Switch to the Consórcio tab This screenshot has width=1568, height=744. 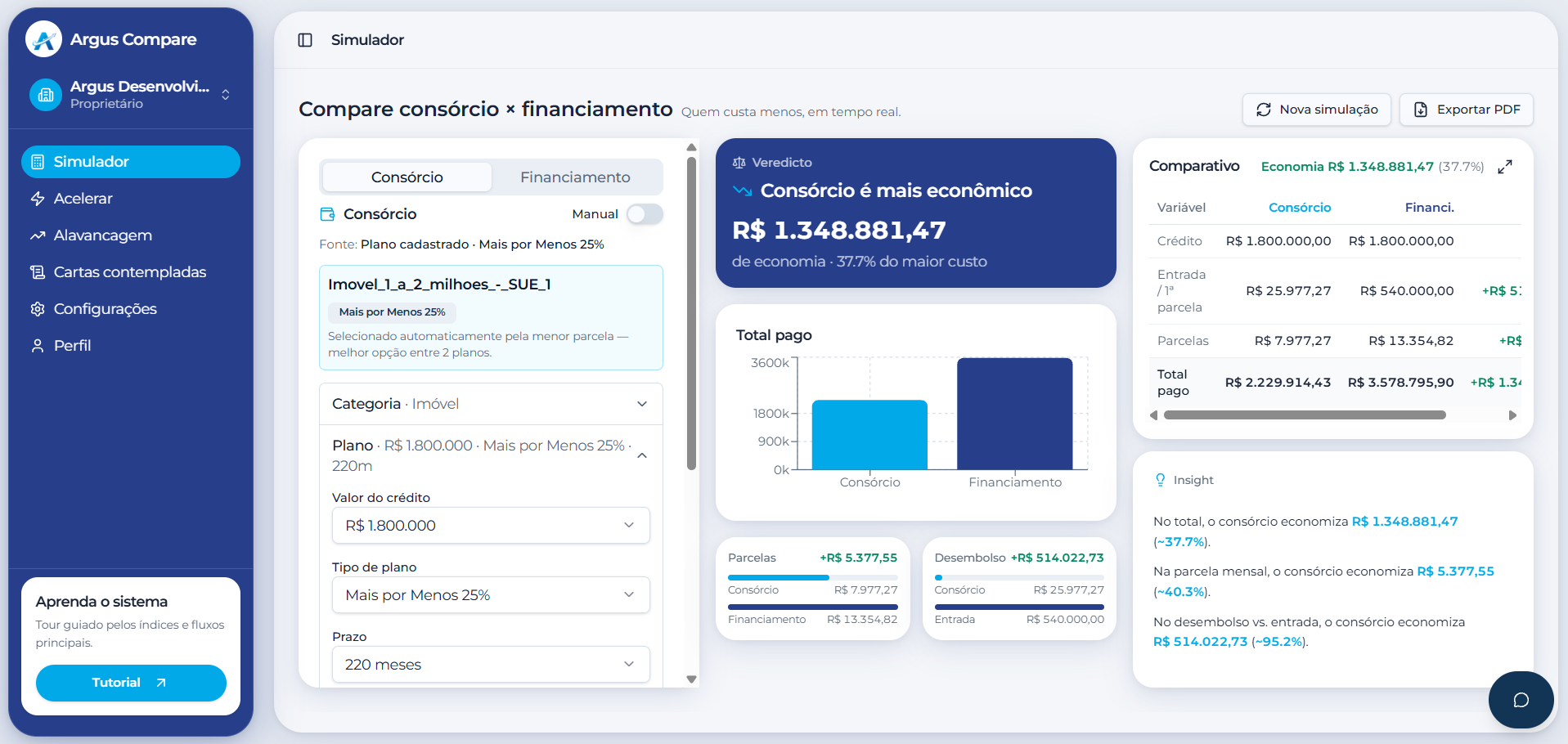click(x=407, y=177)
